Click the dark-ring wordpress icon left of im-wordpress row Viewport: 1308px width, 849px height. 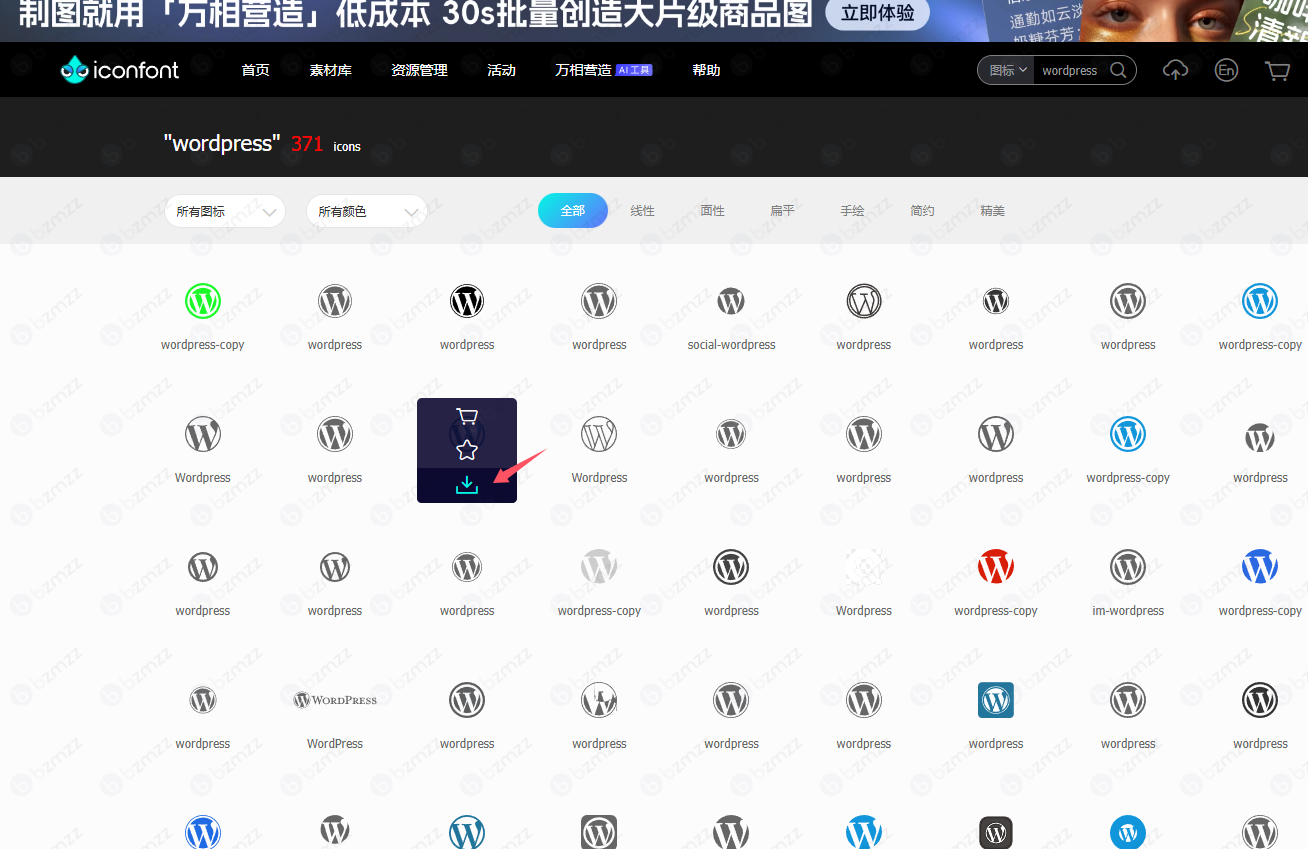(731, 567)
